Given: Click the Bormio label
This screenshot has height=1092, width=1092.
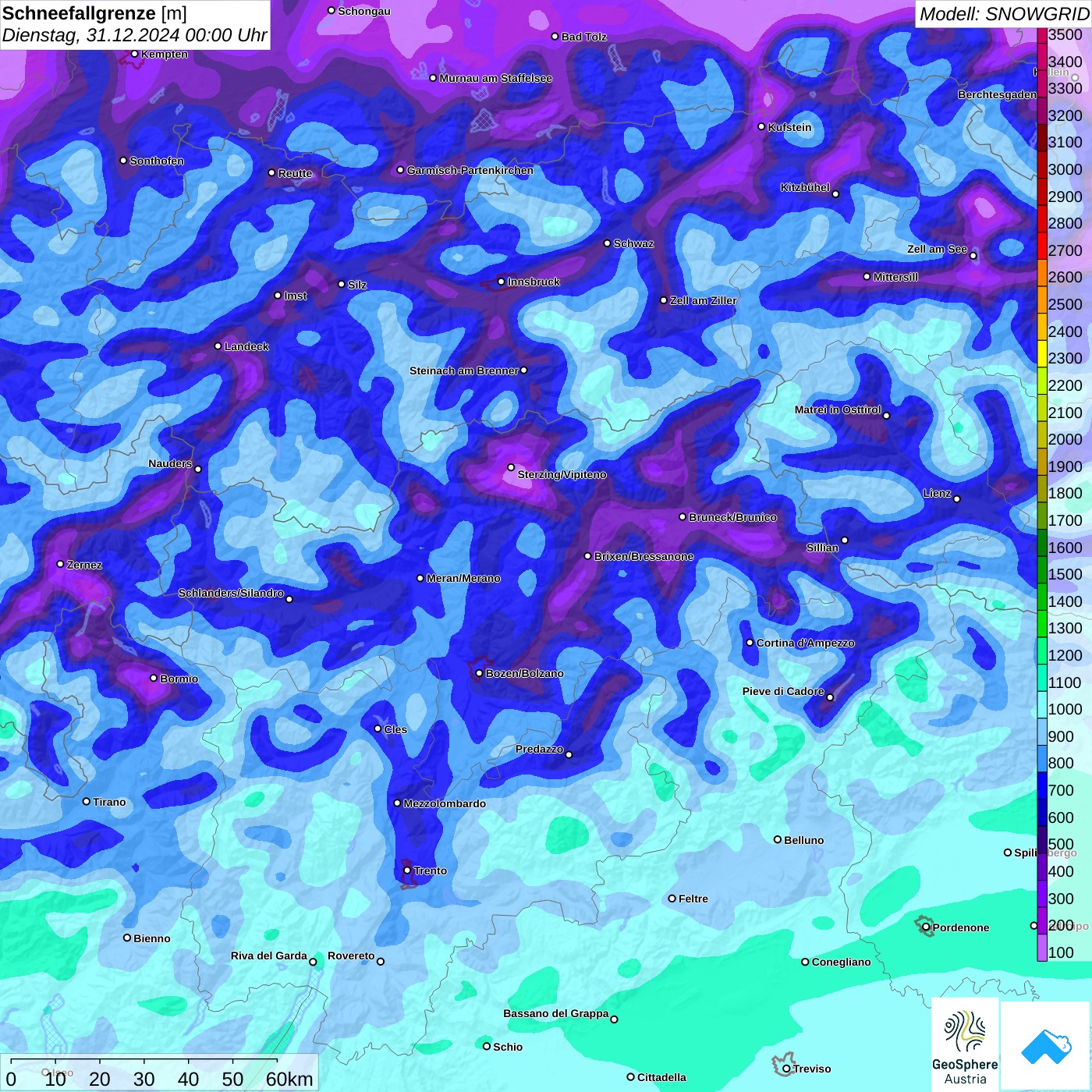Looking at the screenshot, I should pyautogui.click(x=179, y=679).
